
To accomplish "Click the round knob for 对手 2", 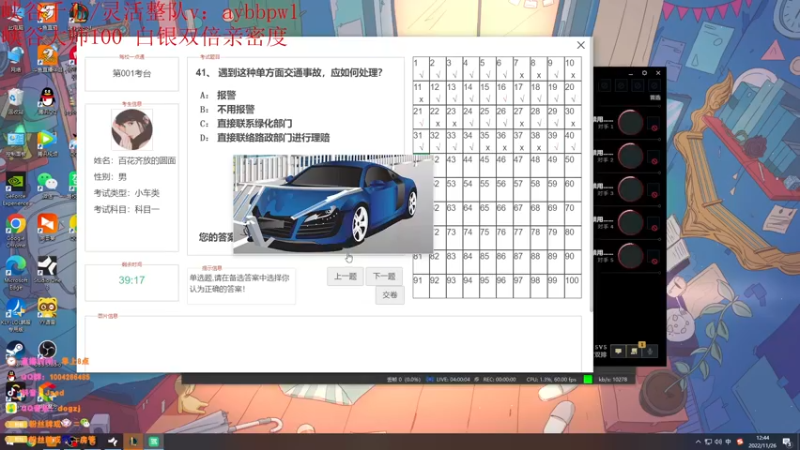I will (x=630, y=155).
